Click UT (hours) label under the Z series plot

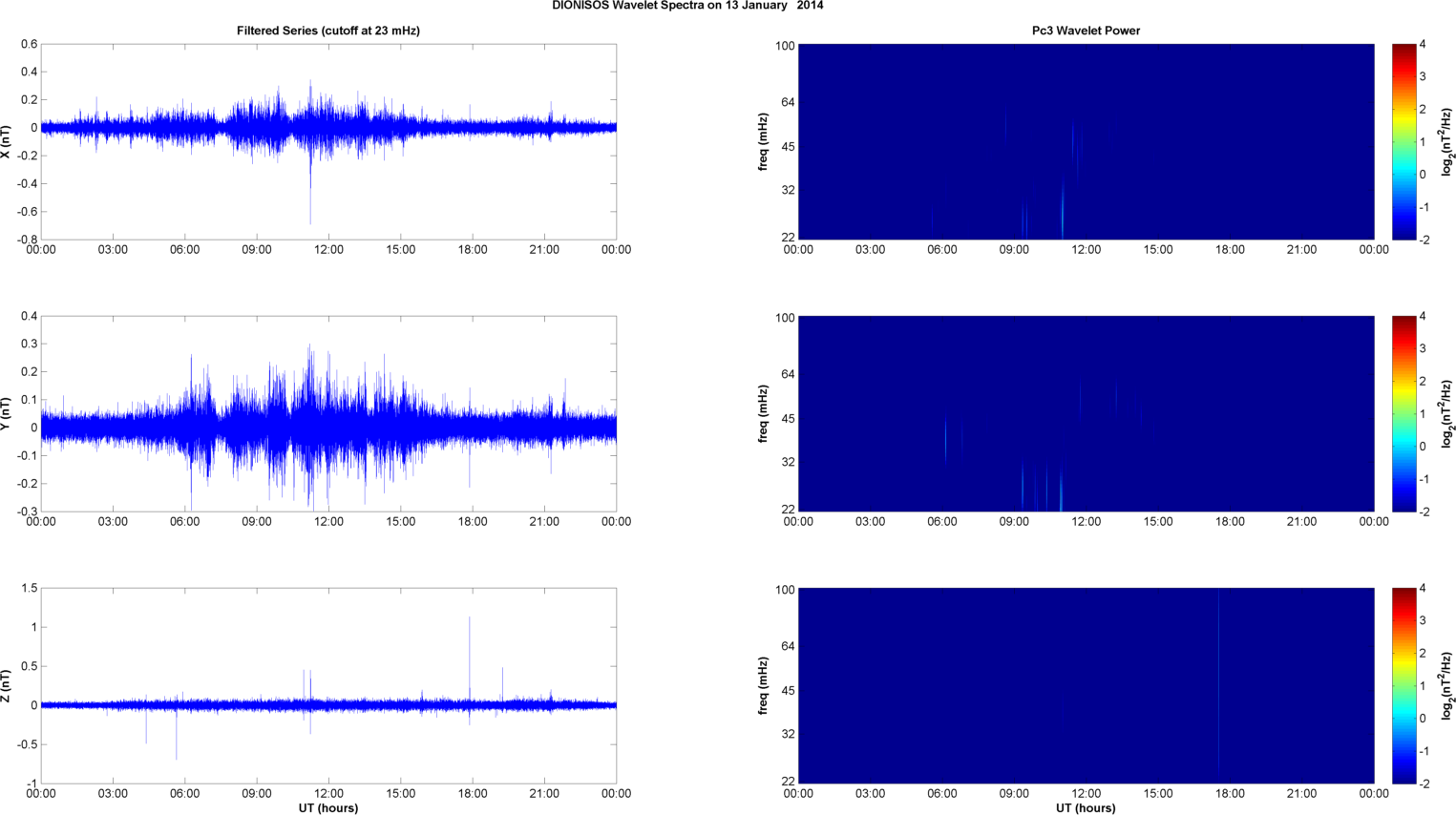pyautogui.click(x=328, y=807)
